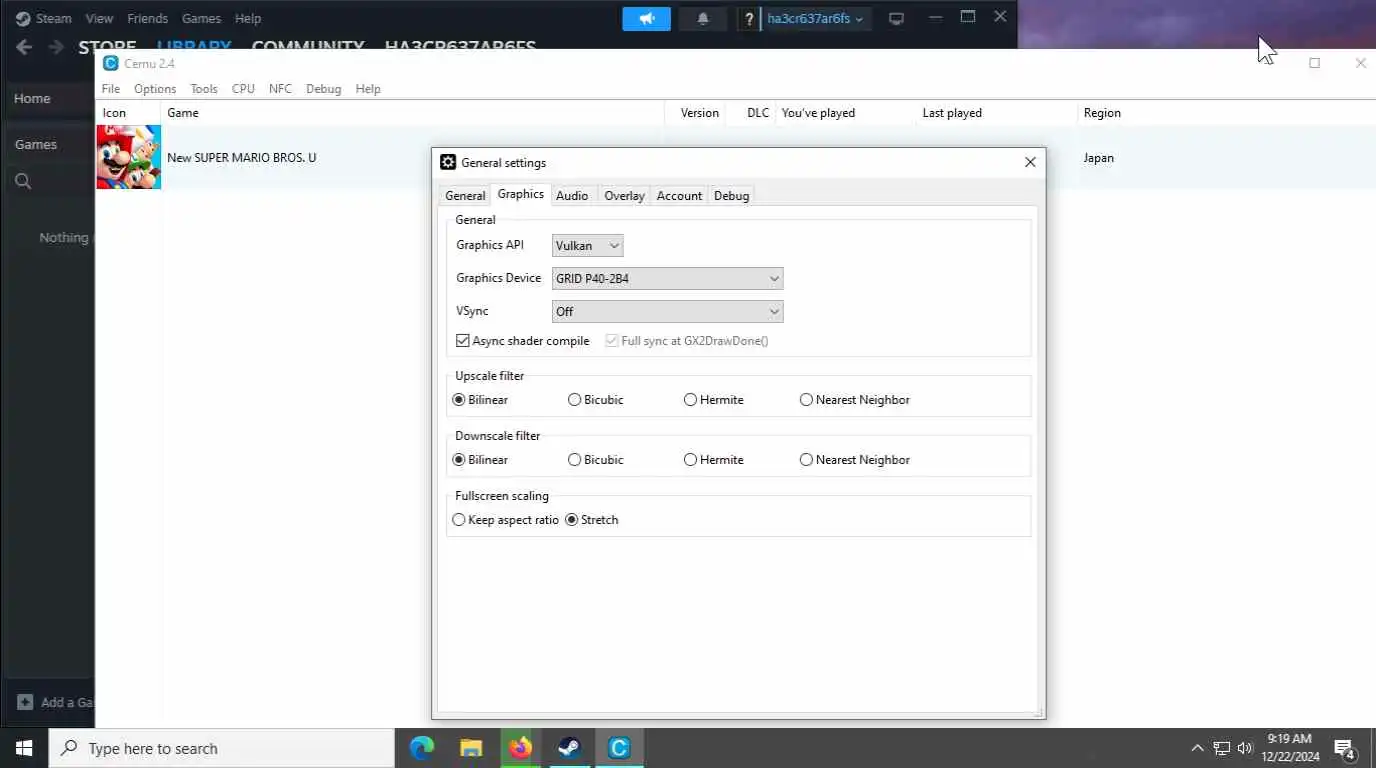Open Steam notifications bell
Viewport: 1376px width, 768px height.
point(703,18)
